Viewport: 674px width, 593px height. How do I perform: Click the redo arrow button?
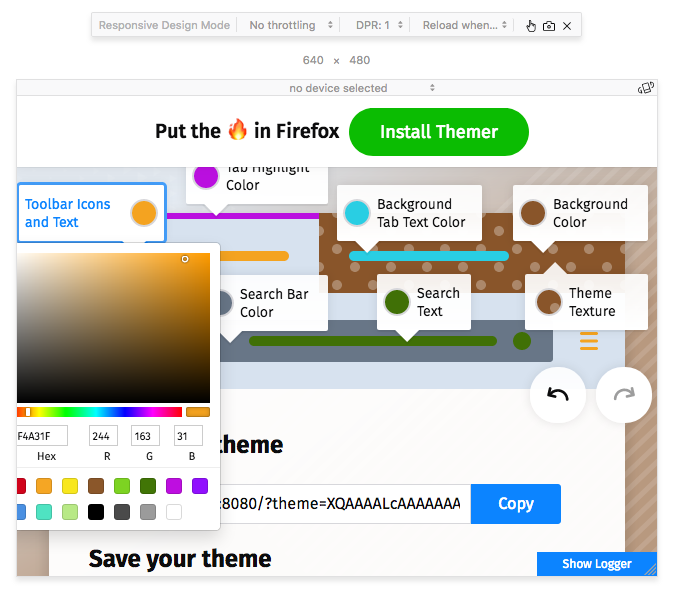624,394
